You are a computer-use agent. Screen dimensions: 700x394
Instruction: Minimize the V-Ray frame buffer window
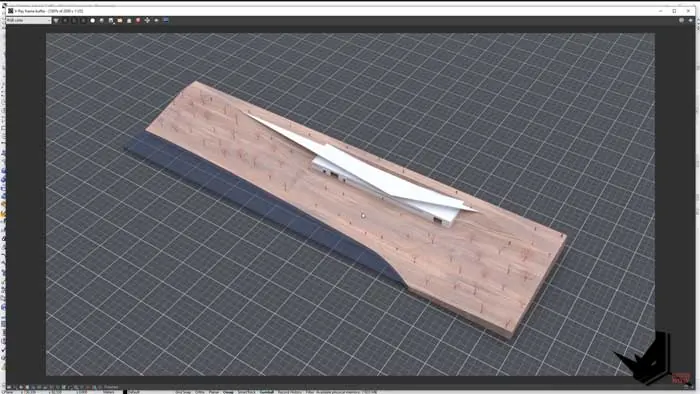pos(660,11)
